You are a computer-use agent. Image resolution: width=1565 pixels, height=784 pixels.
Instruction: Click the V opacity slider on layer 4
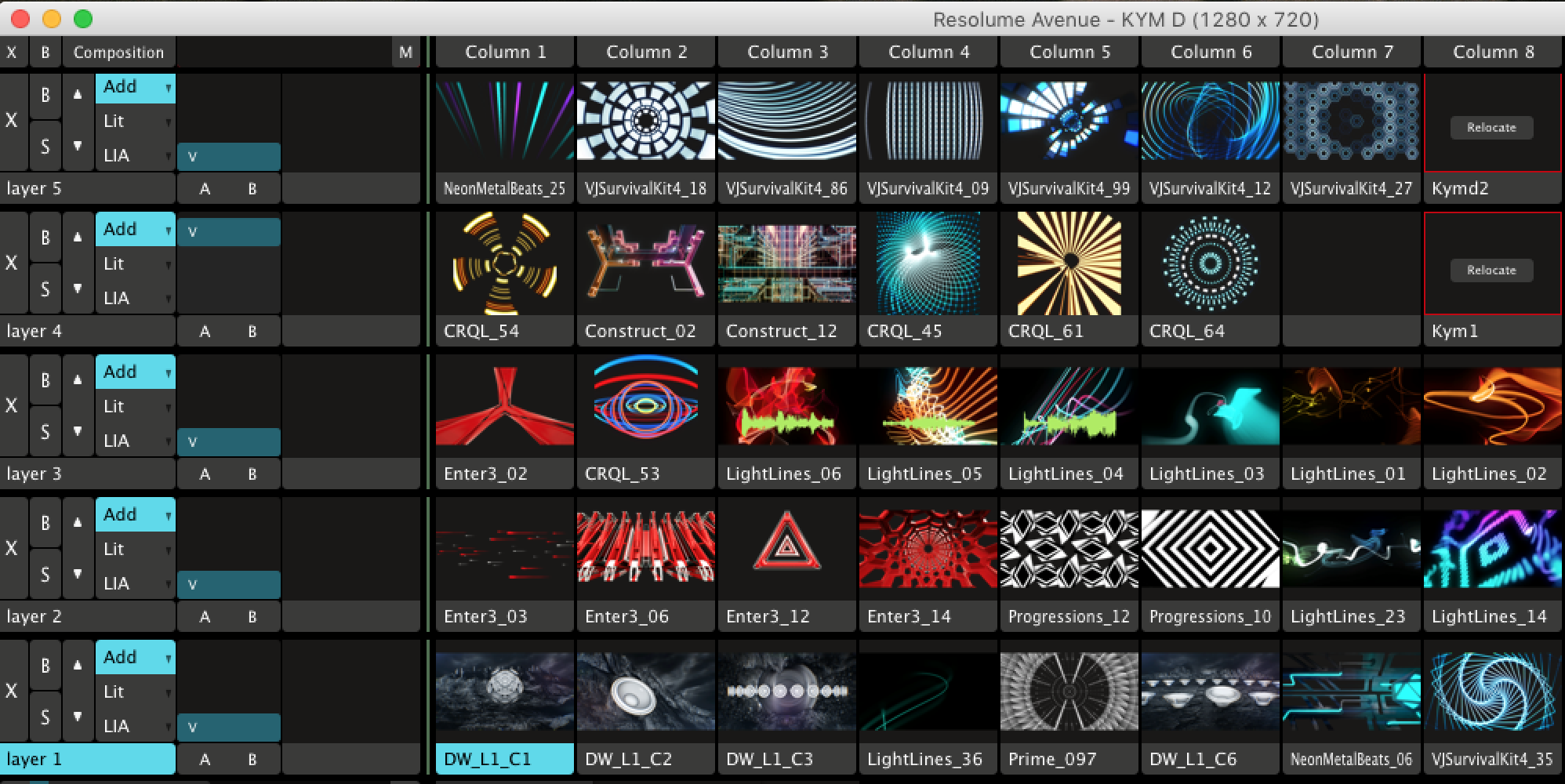click(228, 232)
